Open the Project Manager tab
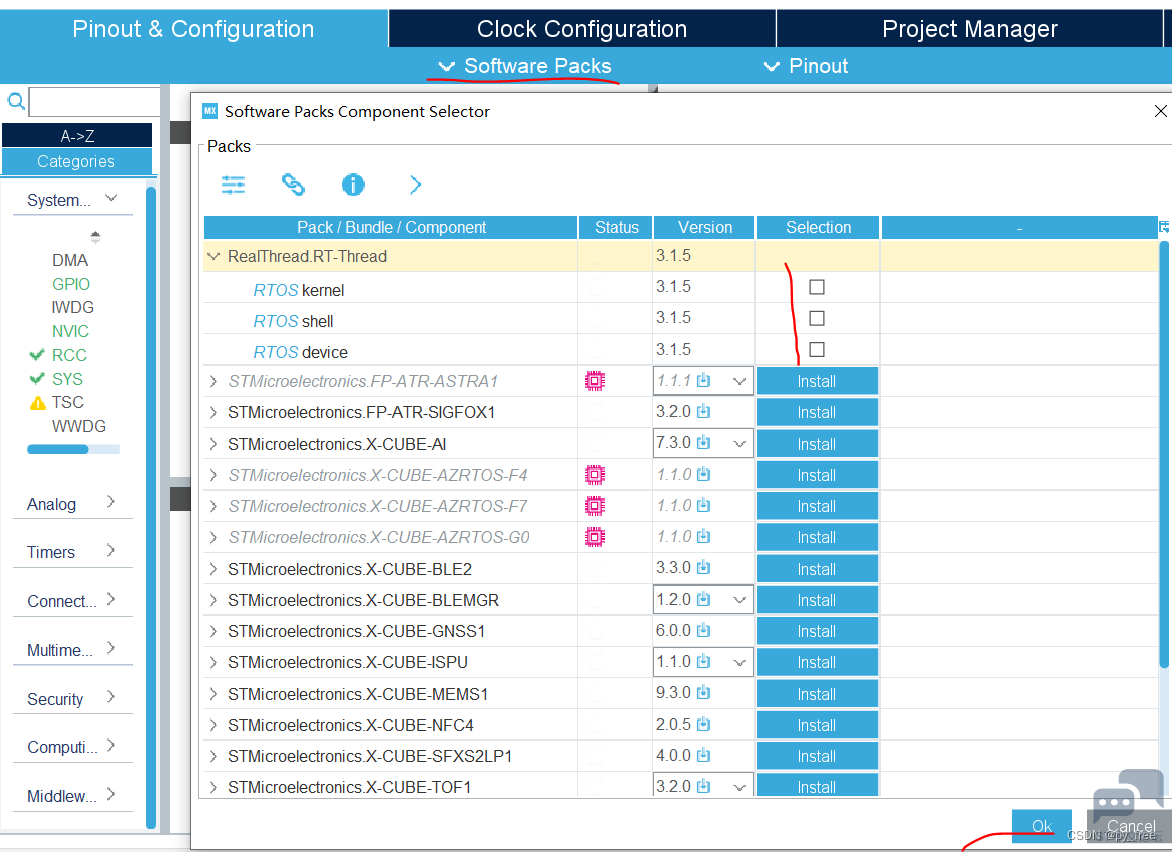1172x852 pixels. (969, 29)
